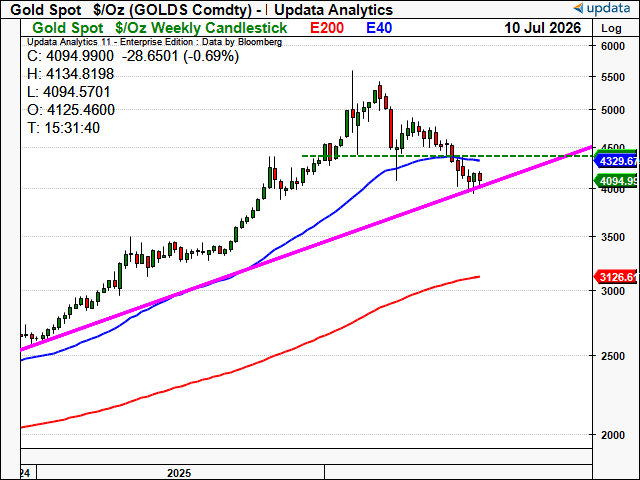Click the magenta trendline
Image resolution: width=640 pixels, height=480 pixels.
(306, 248)
